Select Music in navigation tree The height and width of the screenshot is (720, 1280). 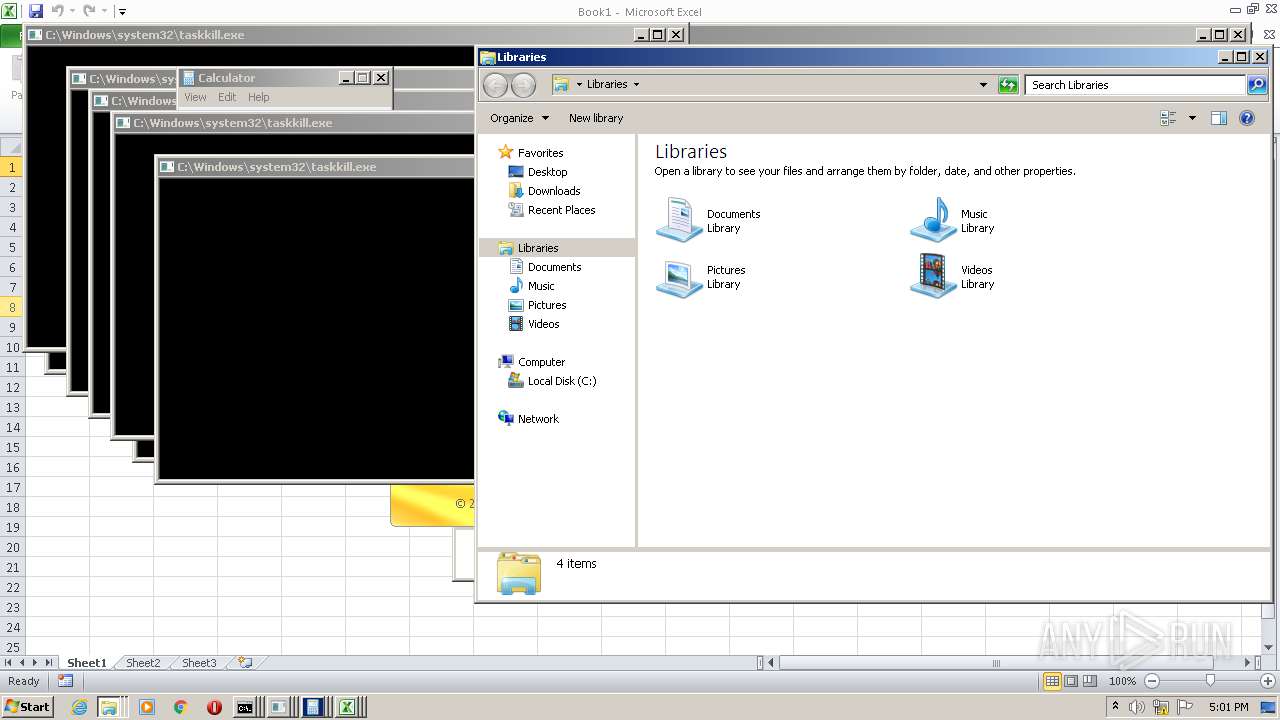(541, 286)
